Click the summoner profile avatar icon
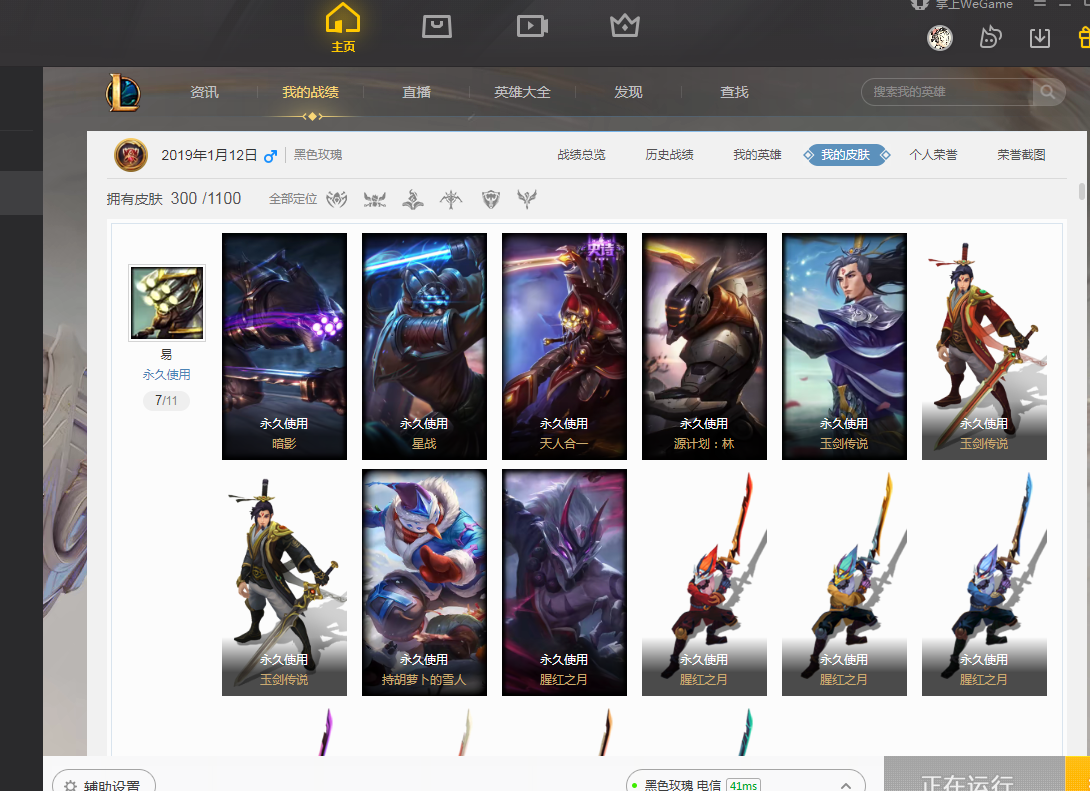This screenshot has width=1090, height=791. 131,154
